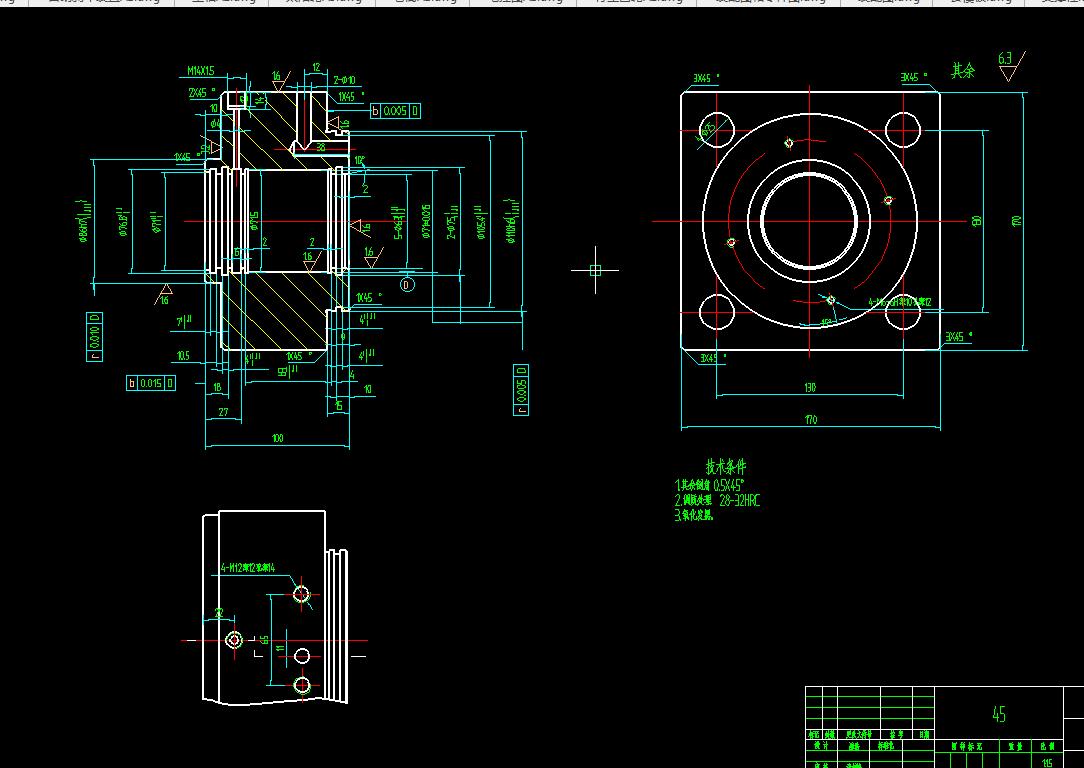Select the φ105.4 diameter dimension
This screenshot has width=1084, height=768.
coord(480,222)
